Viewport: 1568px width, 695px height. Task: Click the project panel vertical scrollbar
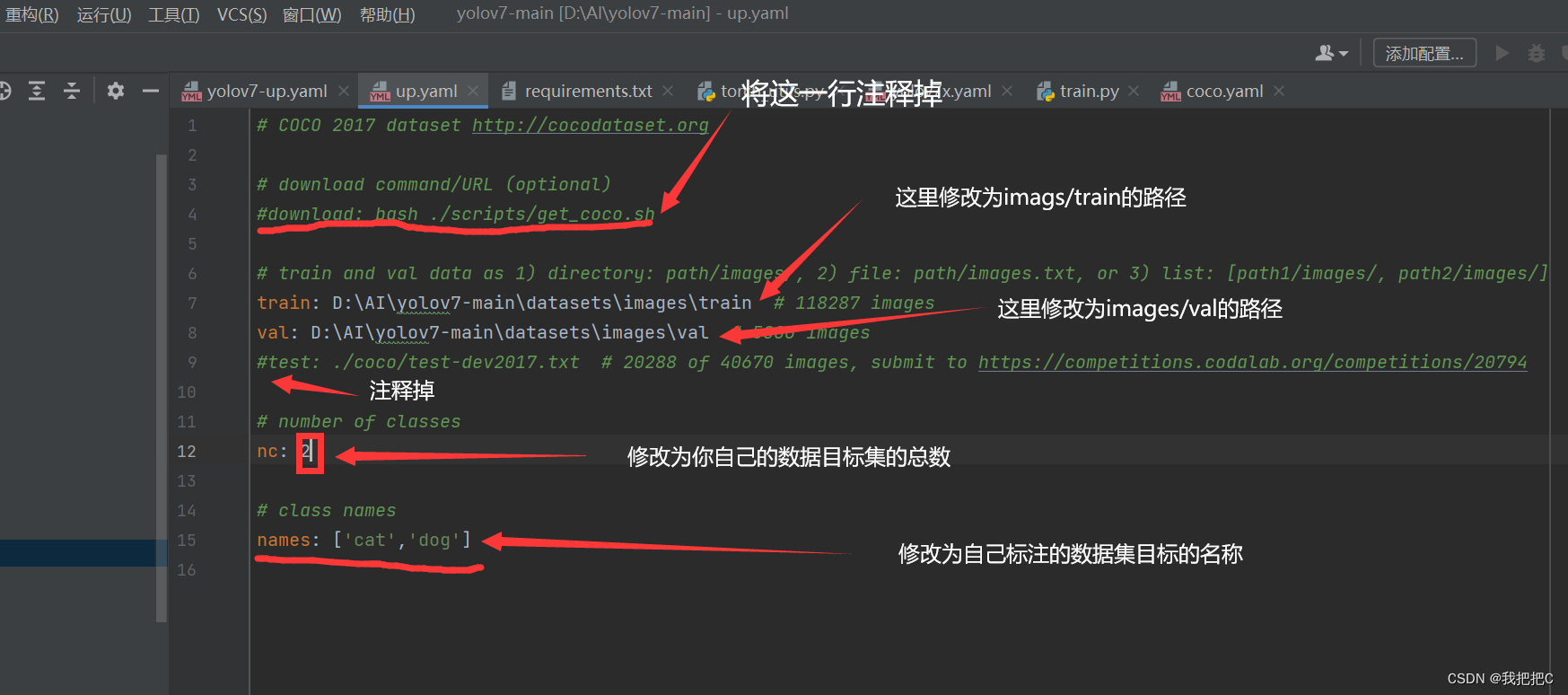coord(162,388)
